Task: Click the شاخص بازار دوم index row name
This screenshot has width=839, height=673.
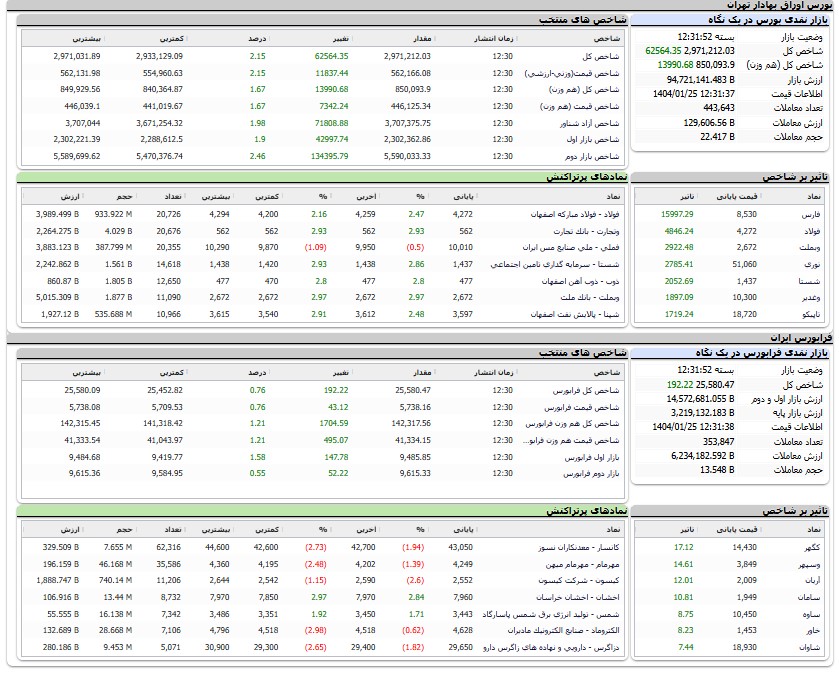Action: coord(592,157)
